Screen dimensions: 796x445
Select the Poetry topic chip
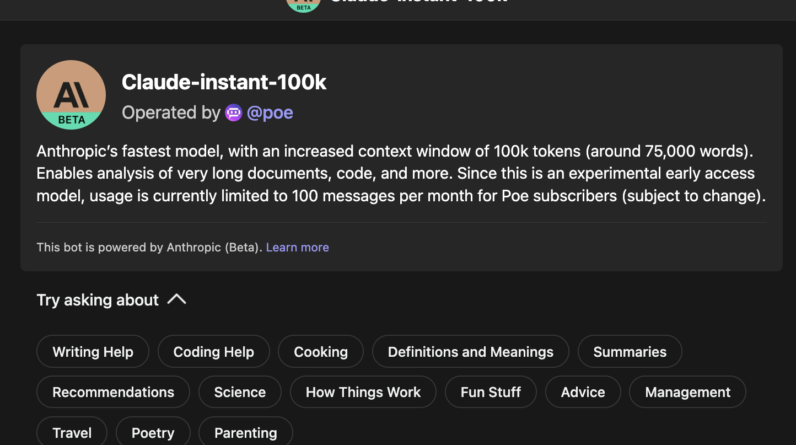click(x=153, y=432)
